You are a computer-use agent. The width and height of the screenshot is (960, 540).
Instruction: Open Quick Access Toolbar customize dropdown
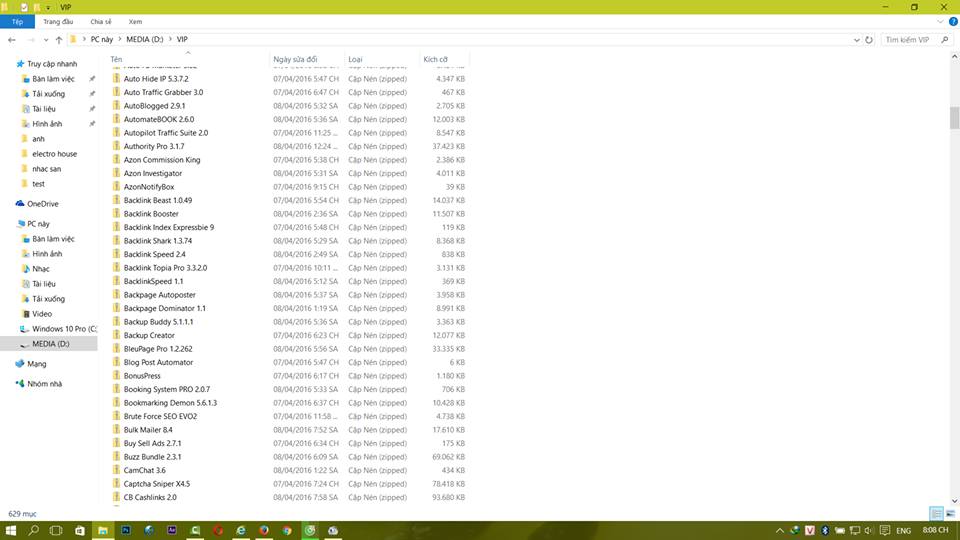pyautogui.click(x=48, y=7)
